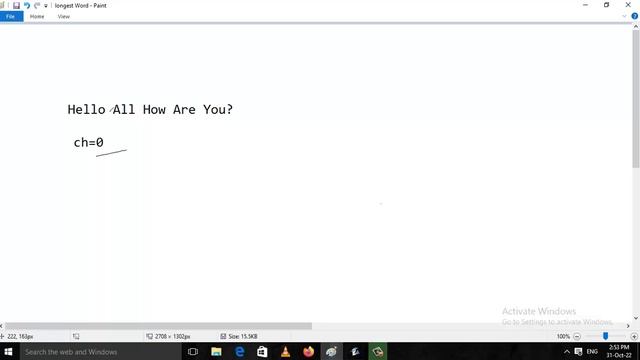Click the 'Search the web and Windows' box
640x360 pixels.
[100, 351]
